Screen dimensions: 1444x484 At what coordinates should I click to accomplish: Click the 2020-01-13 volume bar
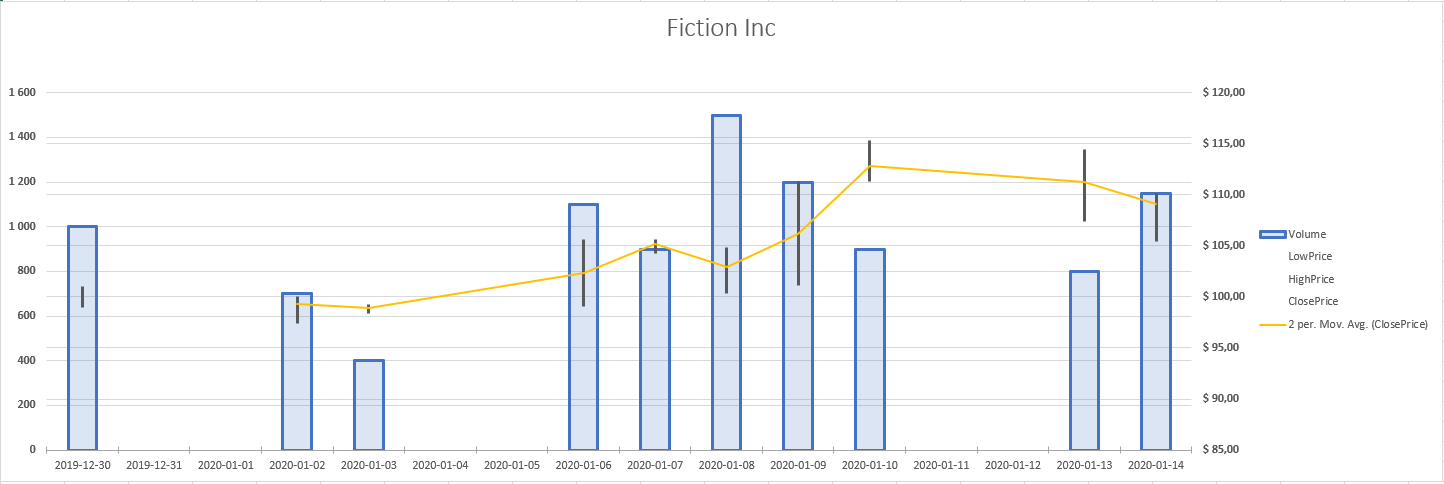click(1084, 360)
